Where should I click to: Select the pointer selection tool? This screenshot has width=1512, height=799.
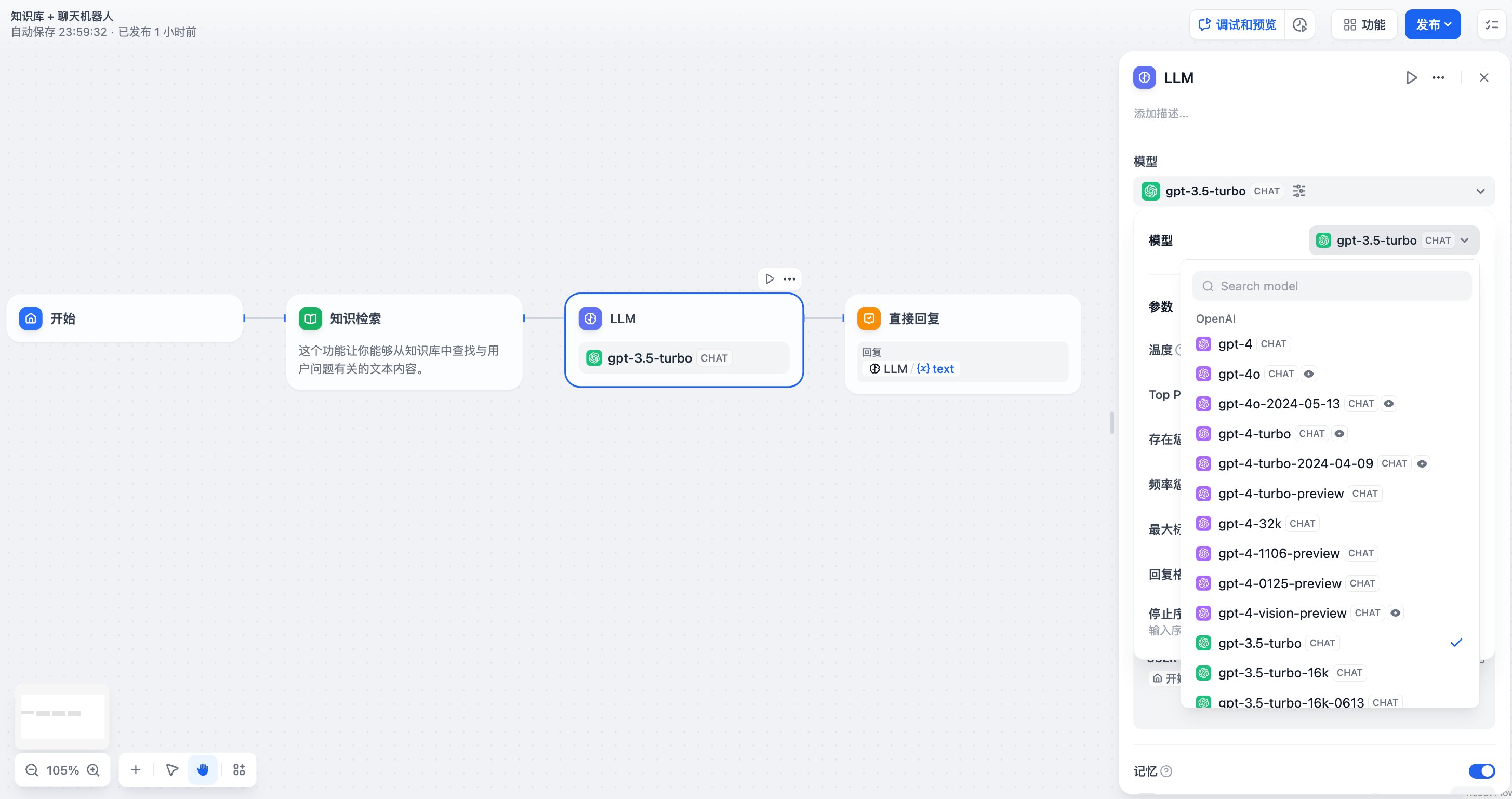click(x=172, y=769)
